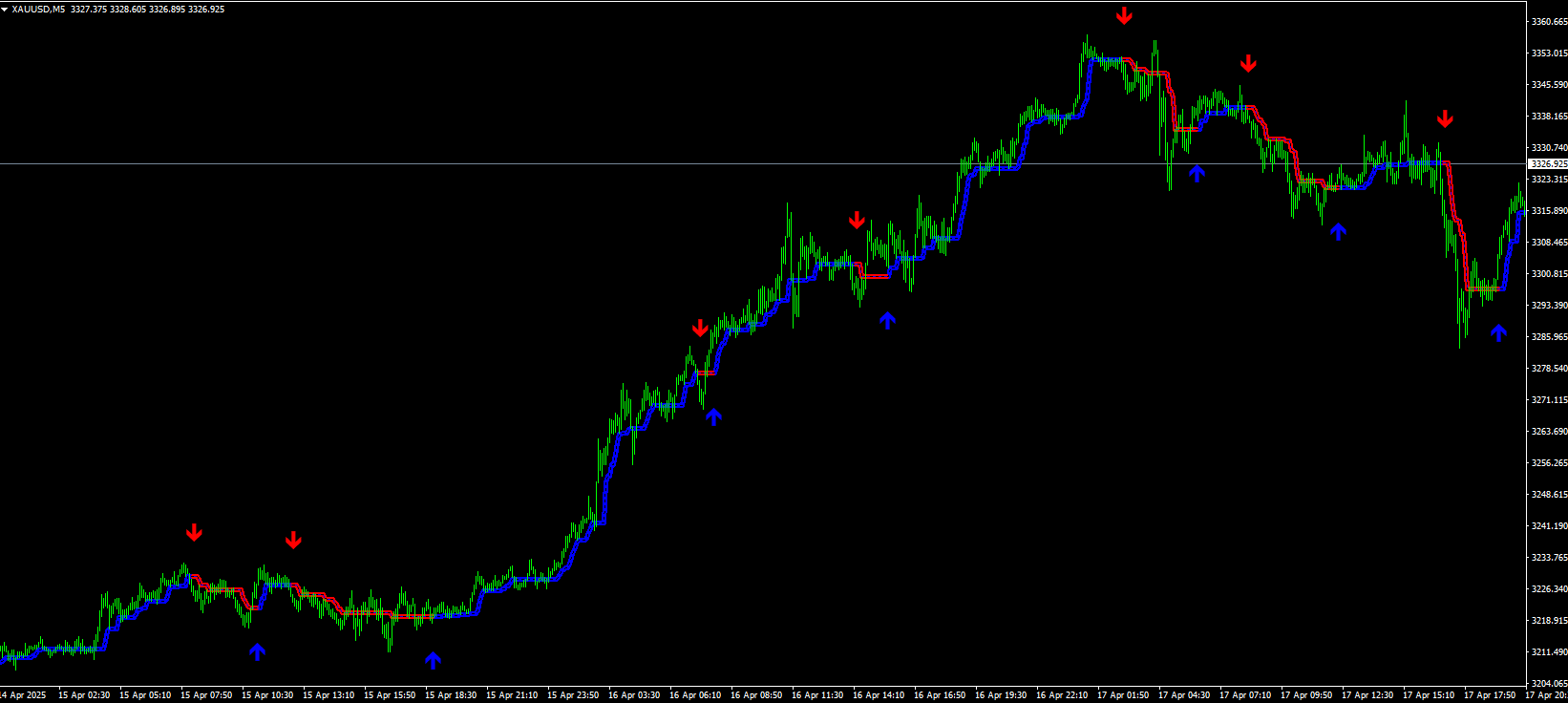Screen dimensions: 1568x703
Task: Click the 3218.915 price scale label
Action: coord(1549,621)
